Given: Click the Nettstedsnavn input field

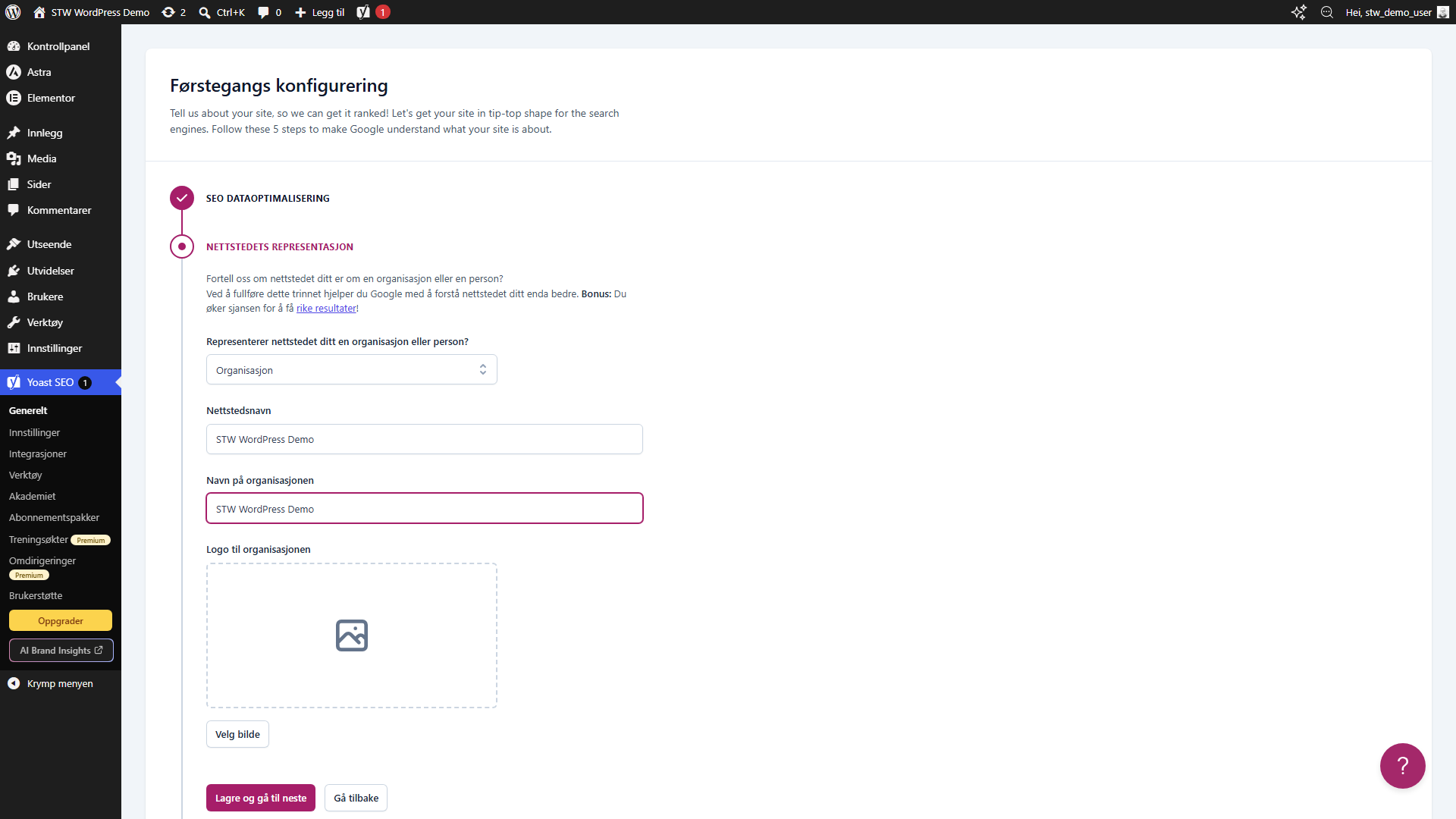Looking at the screenshot, I should (425, 439).
